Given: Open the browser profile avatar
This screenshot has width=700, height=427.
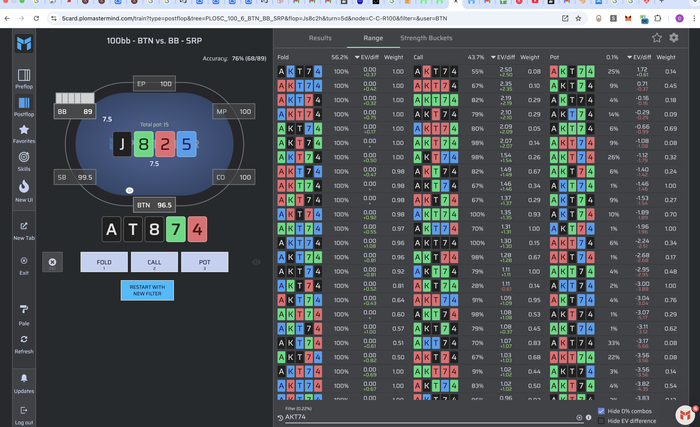Looking at the screenshot, I should 679,18.
